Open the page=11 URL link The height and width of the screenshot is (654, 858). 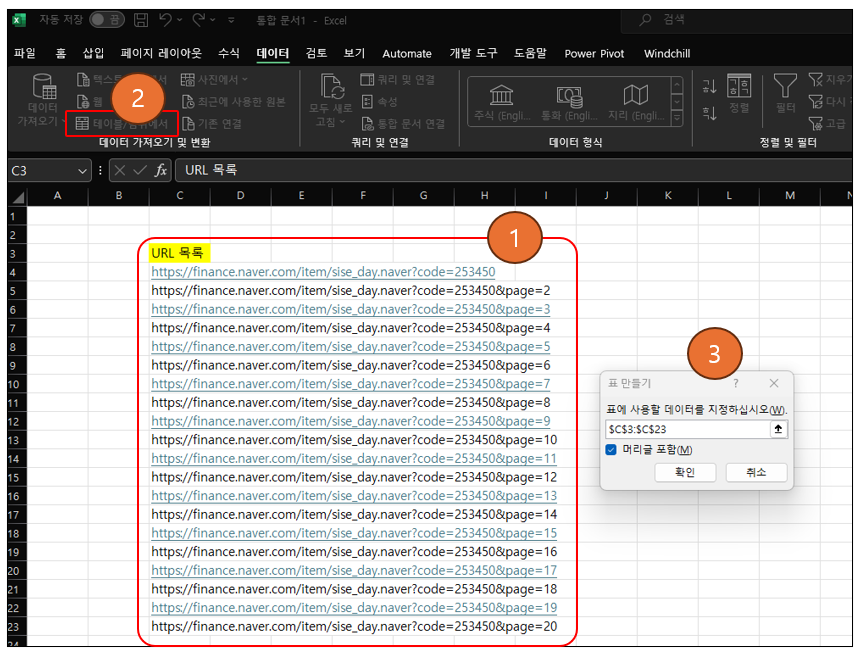point(354,459)
